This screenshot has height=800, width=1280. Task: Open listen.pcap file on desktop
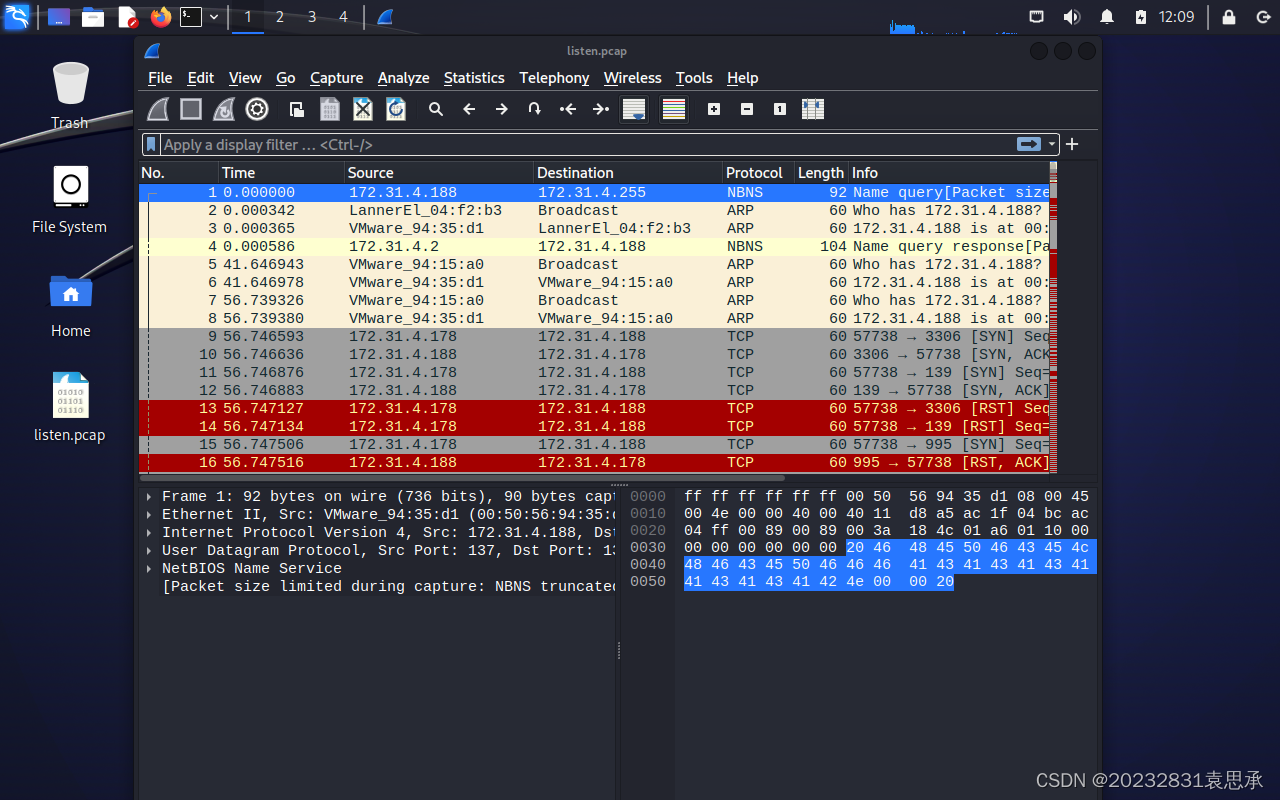pyautogui.click(x=70, y=407)
